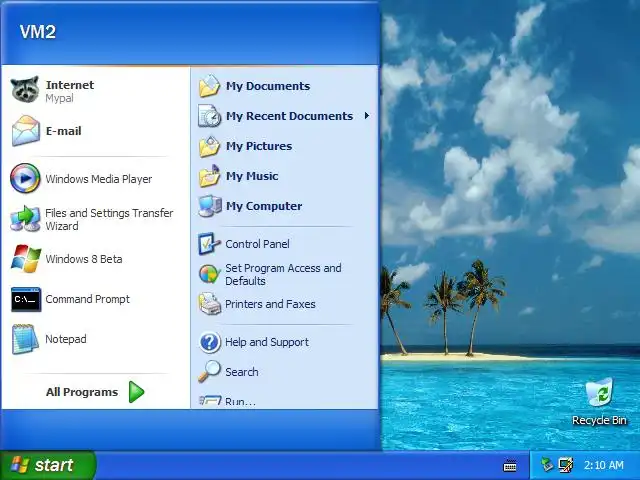The width and height of the screenshot is (640, 480).
Task: Click Search label text
Action: tap(242, 372)
